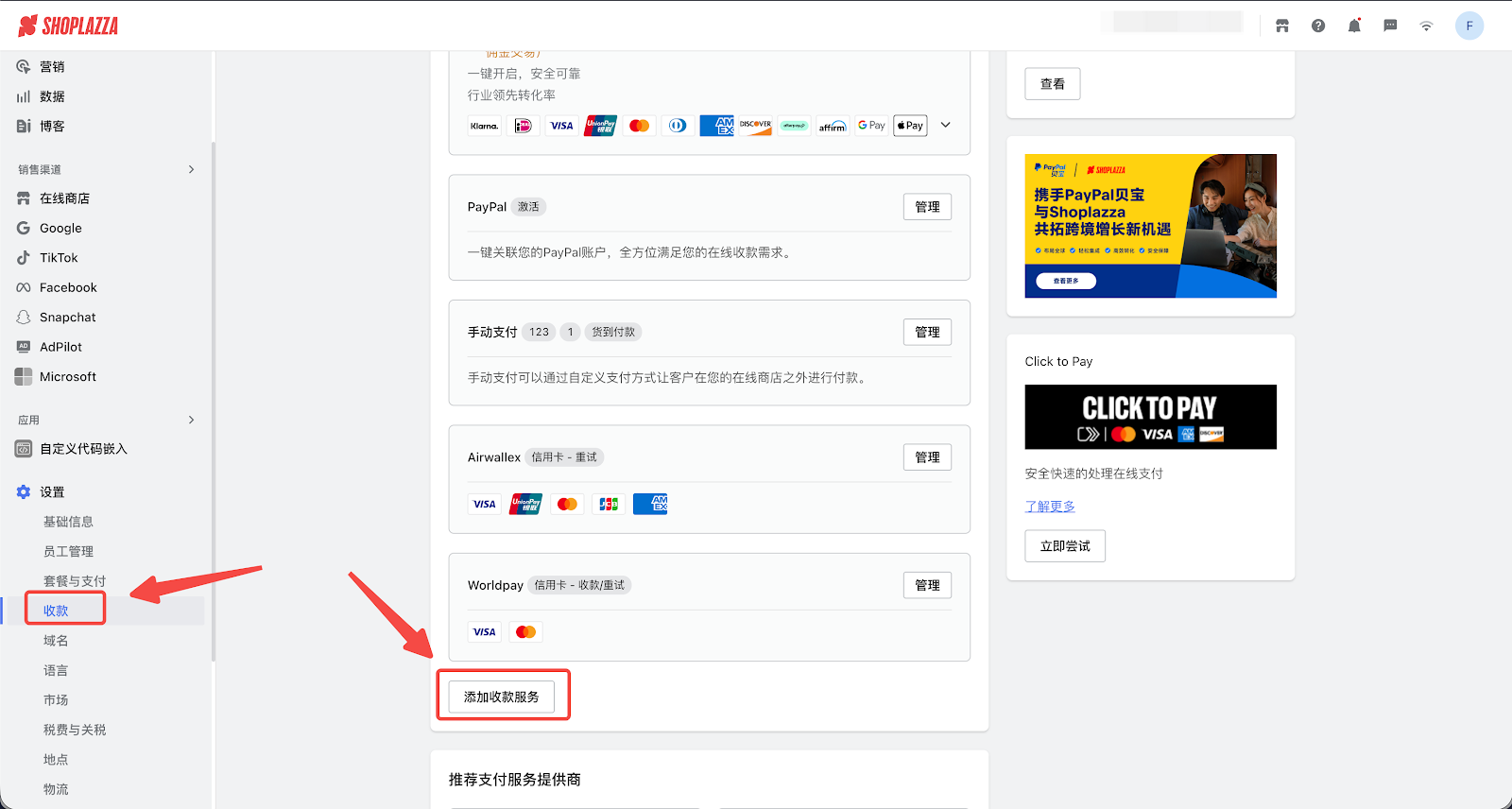This screenshot has width=1512, height=809.
Task: Click the 货到付款 tag
Action: (x=613, y=332)
